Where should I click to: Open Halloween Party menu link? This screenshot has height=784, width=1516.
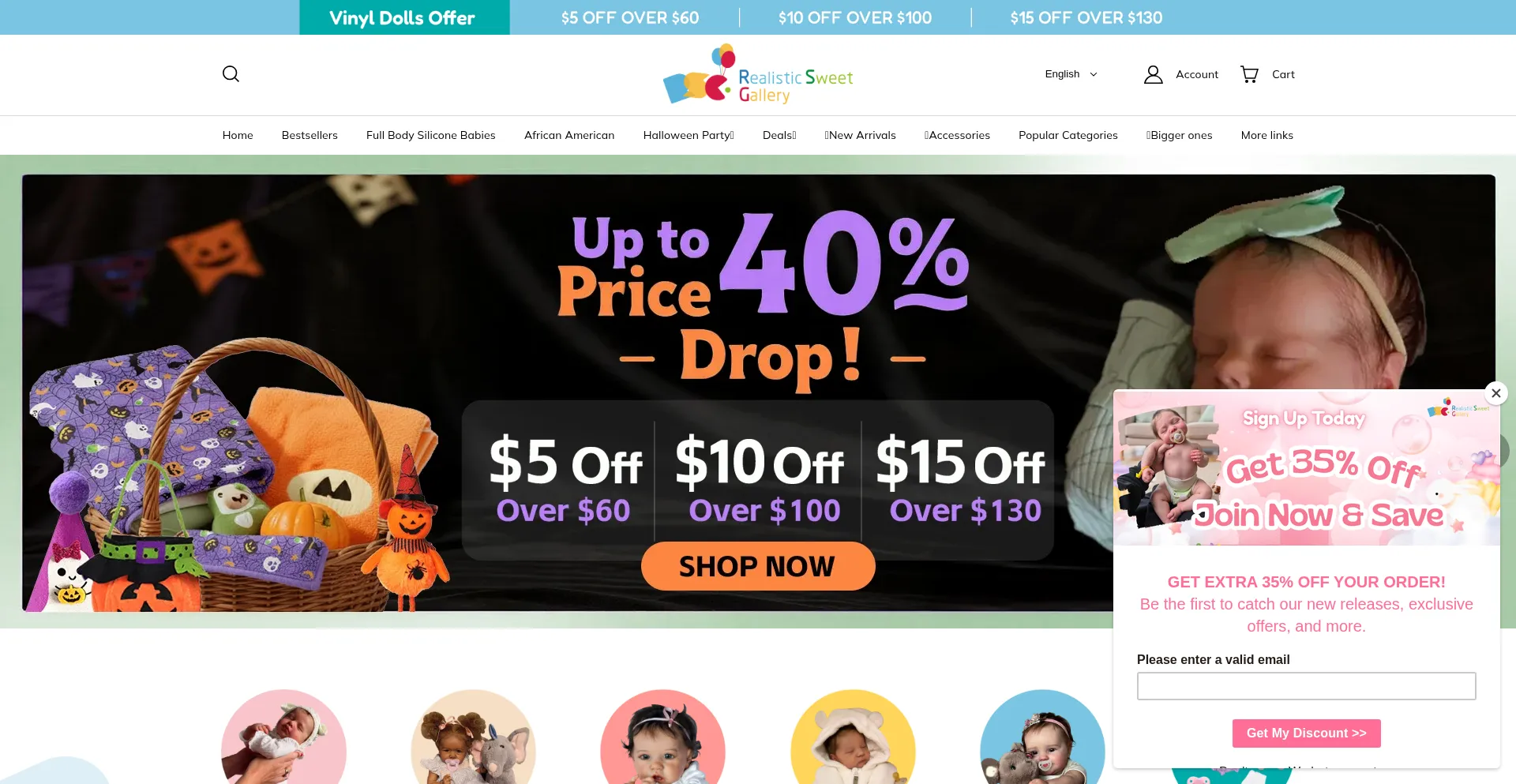(689, 136)
